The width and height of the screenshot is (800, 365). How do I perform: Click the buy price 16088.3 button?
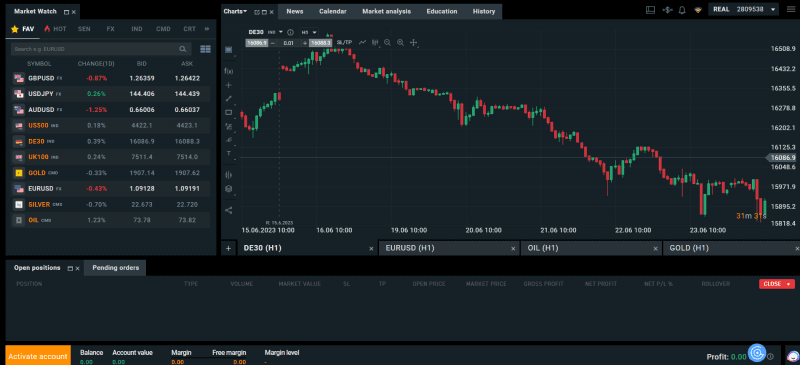pos(320,43)
